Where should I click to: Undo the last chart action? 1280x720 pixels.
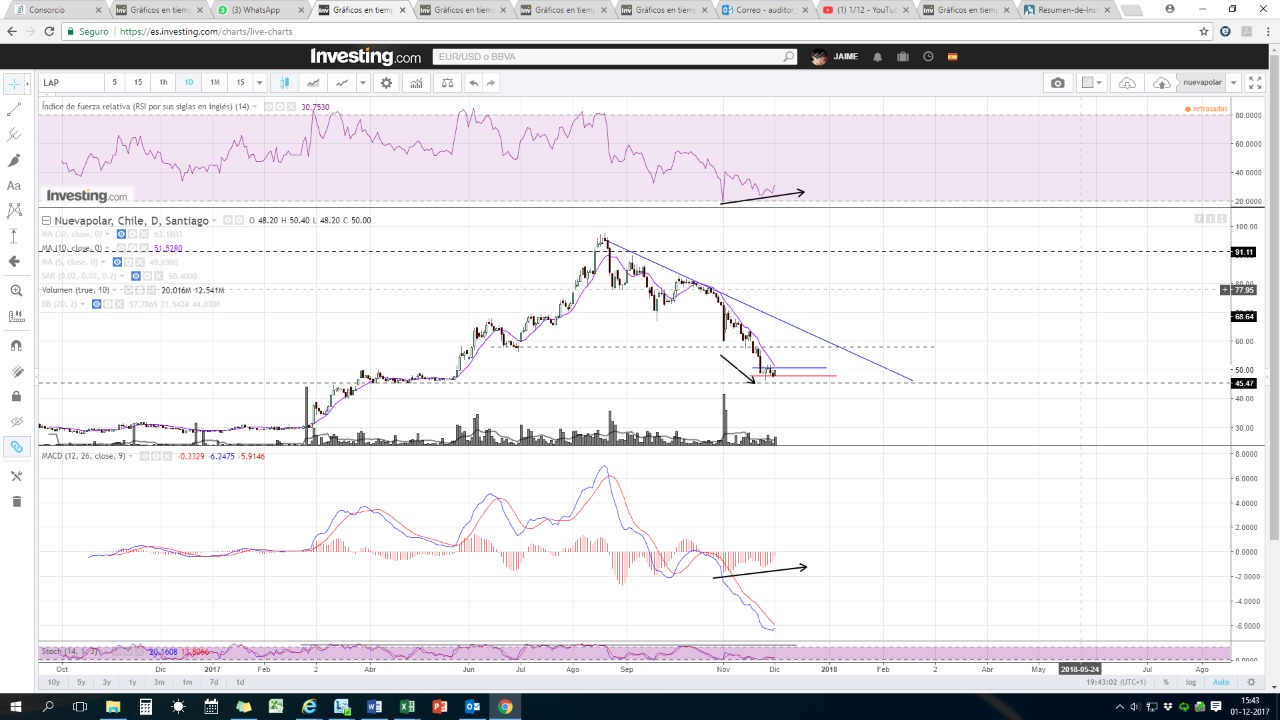pos(473,83)
